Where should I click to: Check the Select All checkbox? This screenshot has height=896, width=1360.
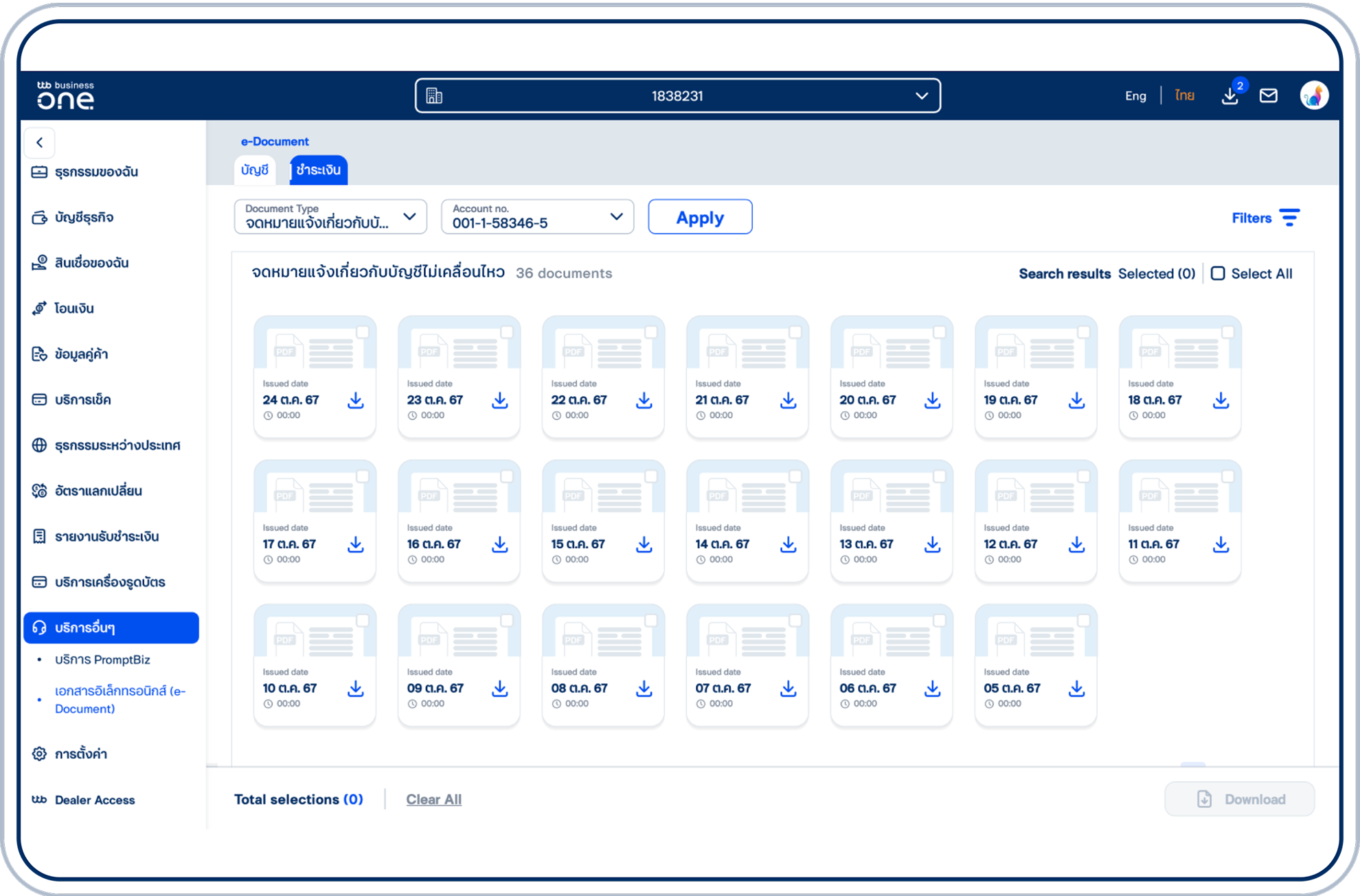click(1218, 273)
